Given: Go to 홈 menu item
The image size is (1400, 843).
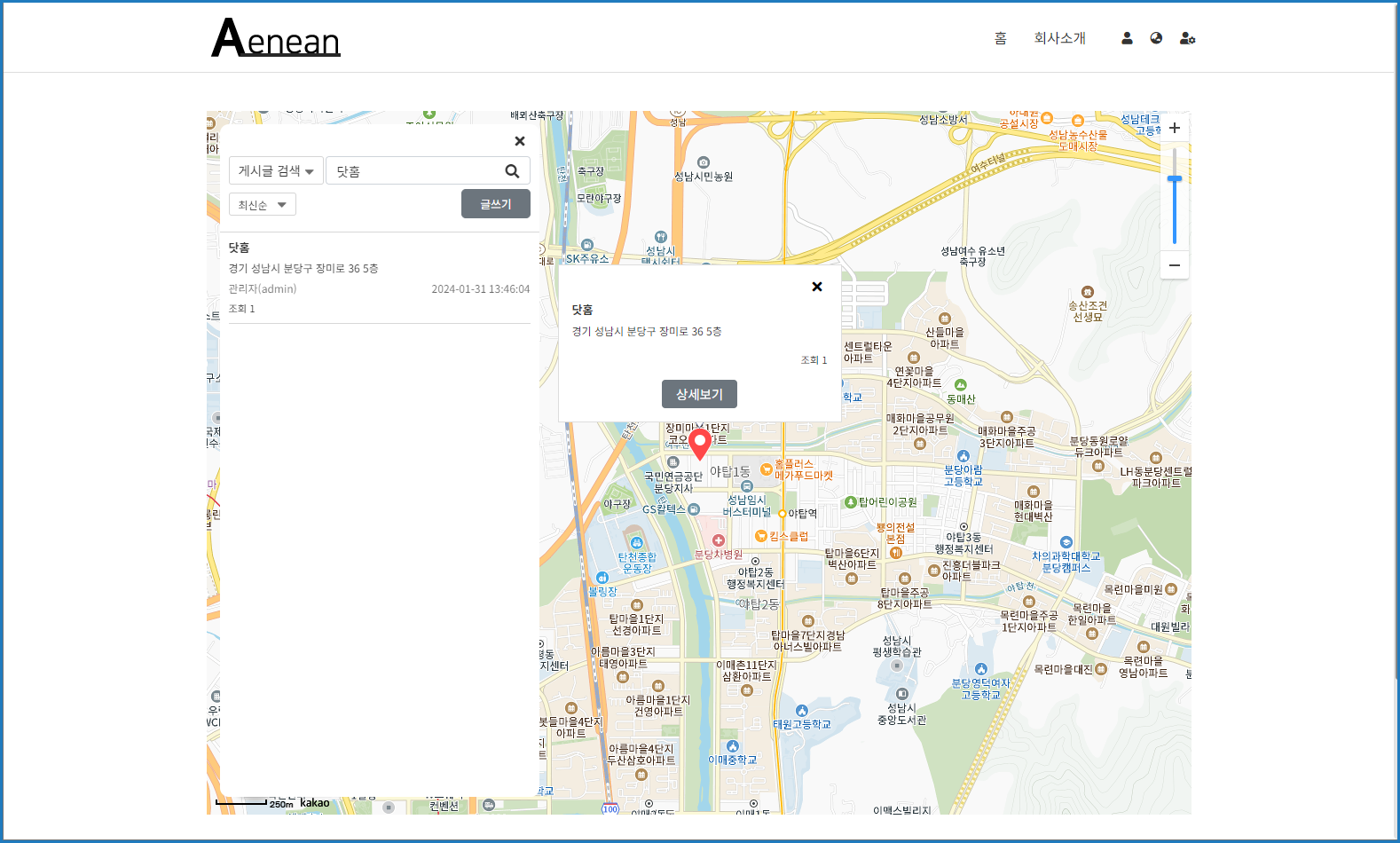Looking at the screenshot, I should 1000,38.
